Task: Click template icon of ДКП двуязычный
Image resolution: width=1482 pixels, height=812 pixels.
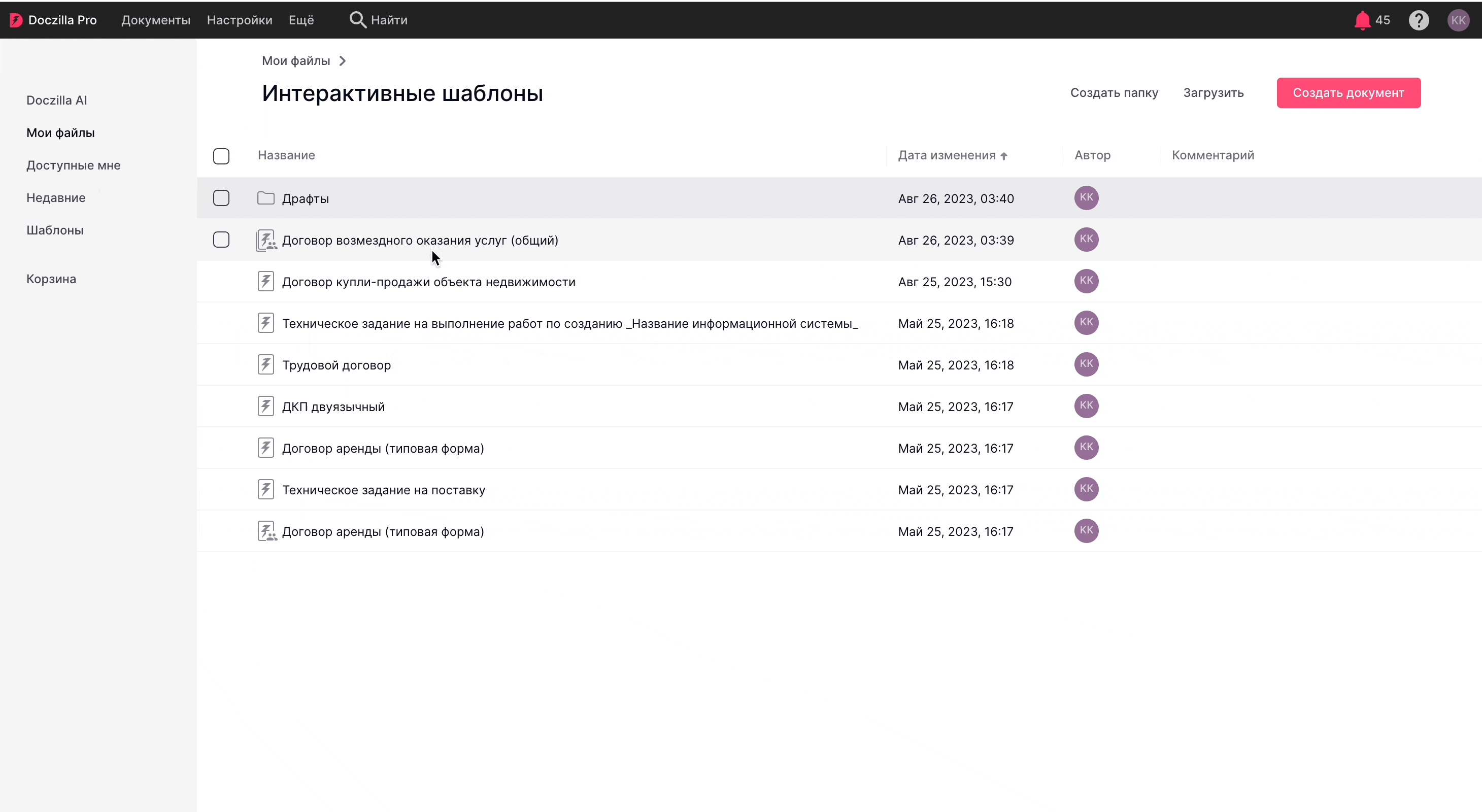Action: point(265,406)
